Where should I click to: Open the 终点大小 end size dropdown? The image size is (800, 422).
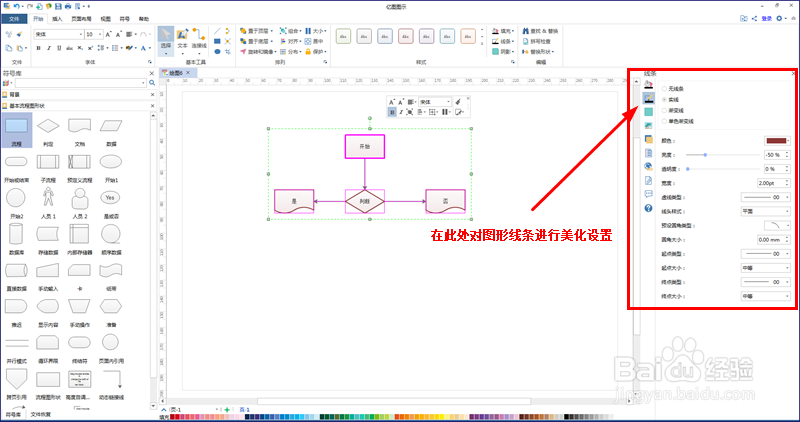(x=765, y=296)
